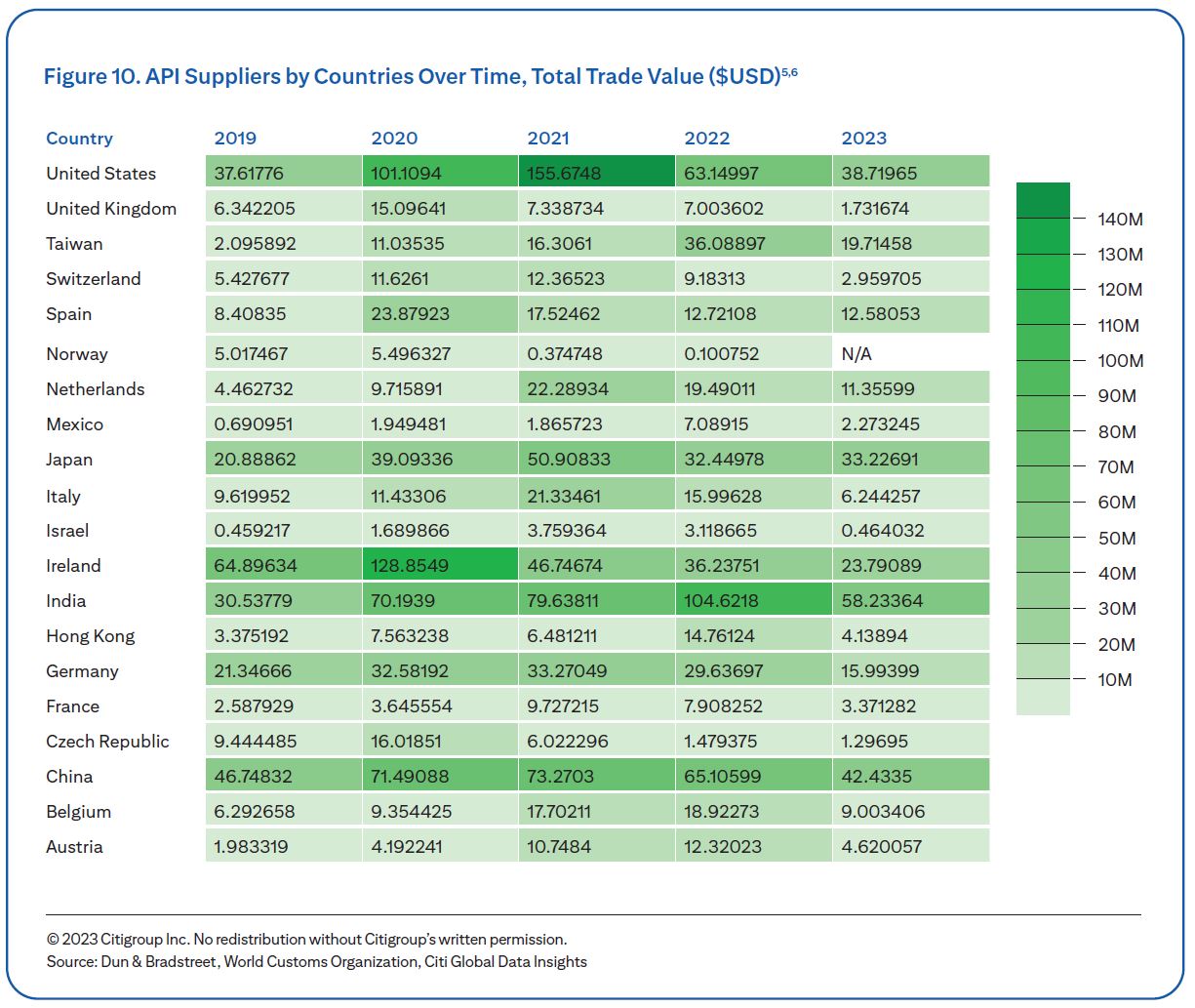This screenshot has height=1008, width=1195.
Task: Select the China row label
Action: (x=69, y=776)
